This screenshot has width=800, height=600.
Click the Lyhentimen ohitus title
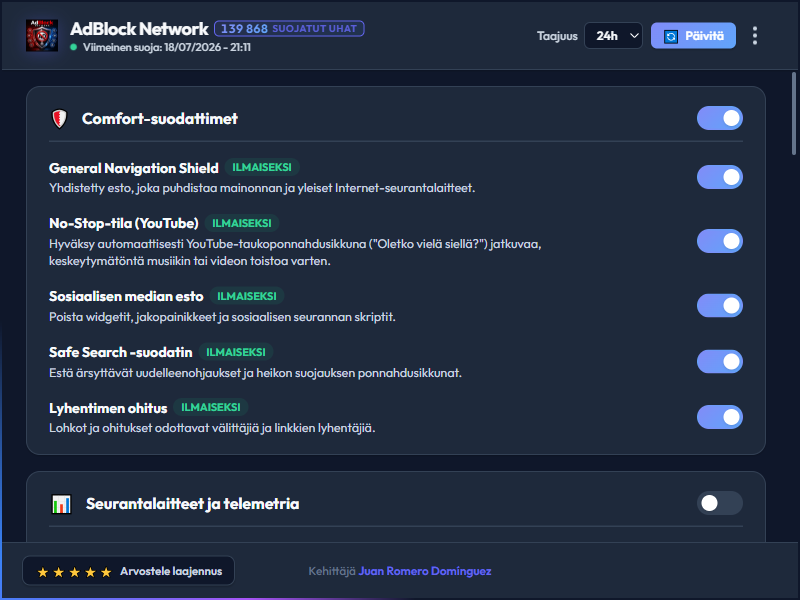pos(108,408)
